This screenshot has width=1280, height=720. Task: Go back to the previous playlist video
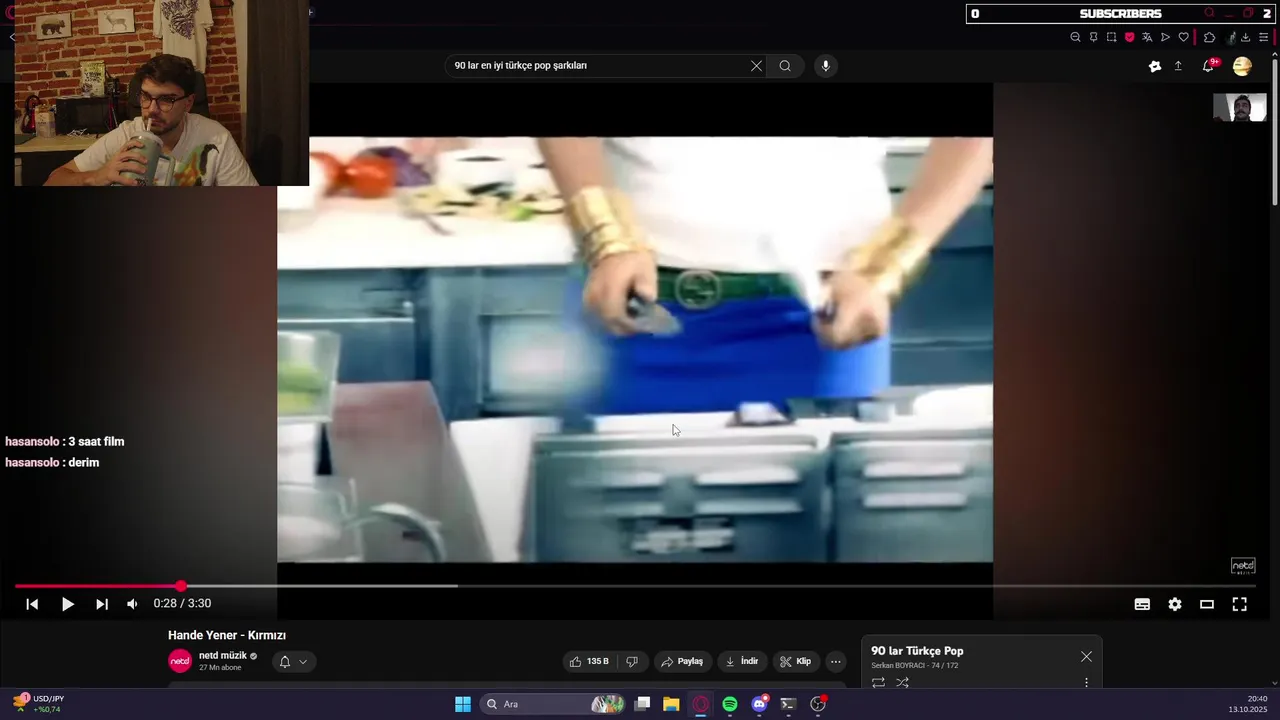click(x=32, y=604)
